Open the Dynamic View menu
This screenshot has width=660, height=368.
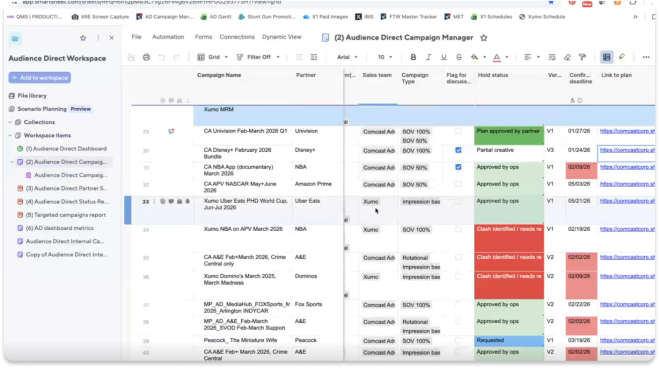pyautogui.click(x=282, y=37)
